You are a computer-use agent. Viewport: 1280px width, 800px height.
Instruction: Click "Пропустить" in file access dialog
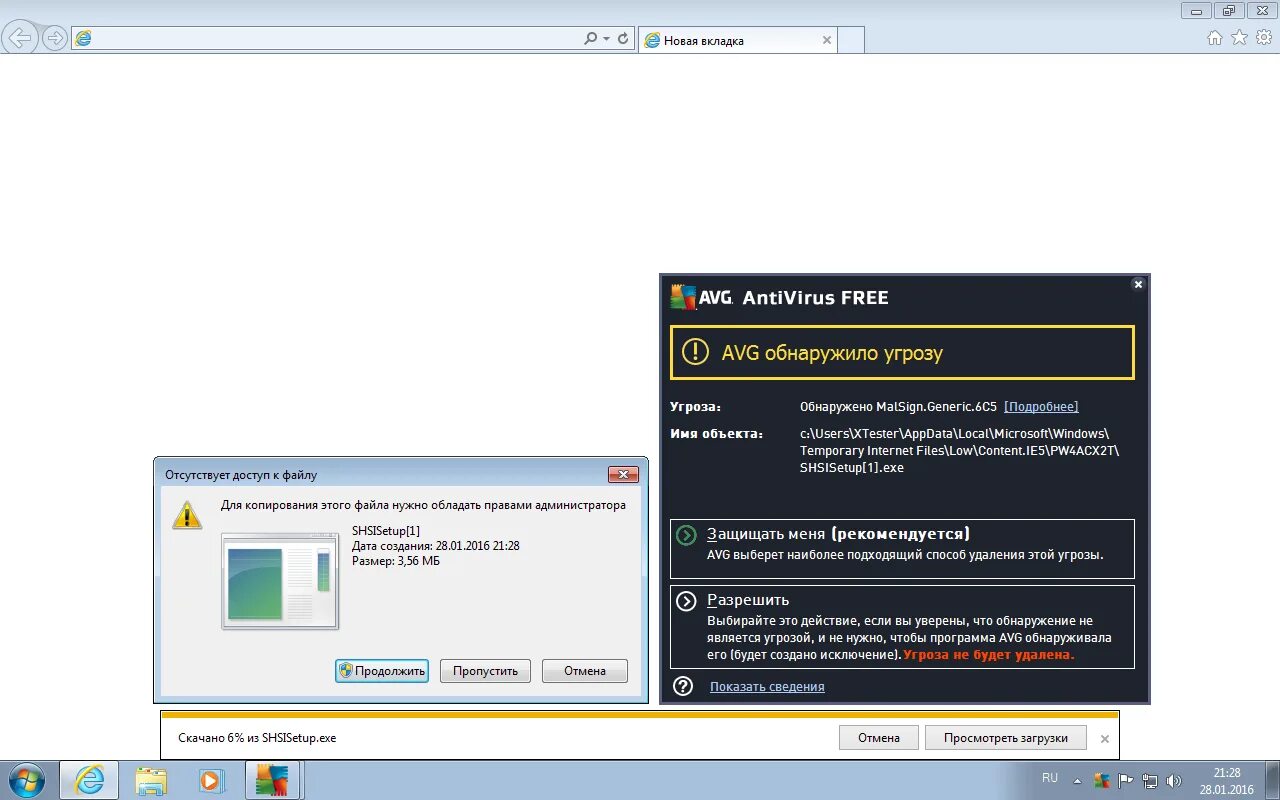(x=485, y=671)
